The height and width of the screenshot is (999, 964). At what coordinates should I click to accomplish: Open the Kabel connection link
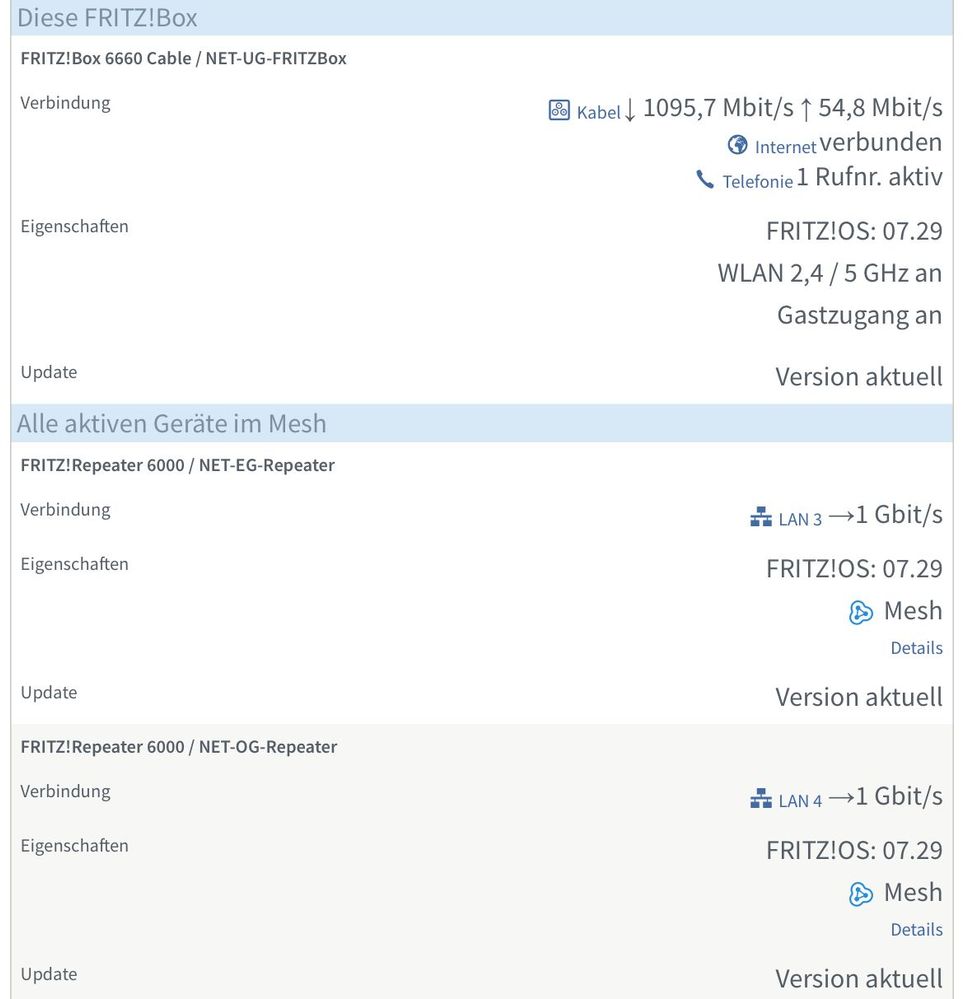(598, 112)
